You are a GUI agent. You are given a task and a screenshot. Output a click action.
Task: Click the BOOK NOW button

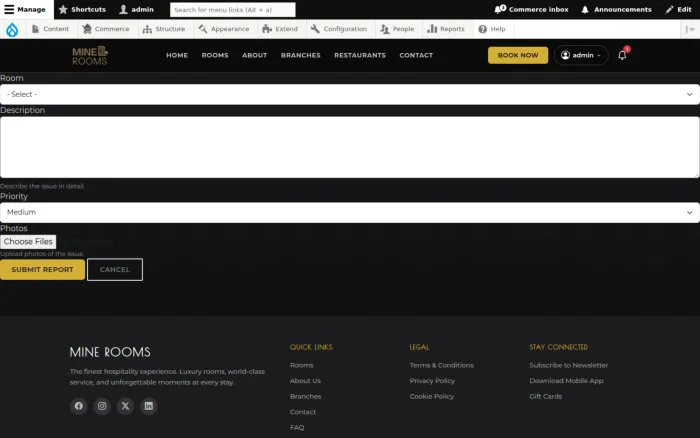pyautogui.click(x=518, y=55)
